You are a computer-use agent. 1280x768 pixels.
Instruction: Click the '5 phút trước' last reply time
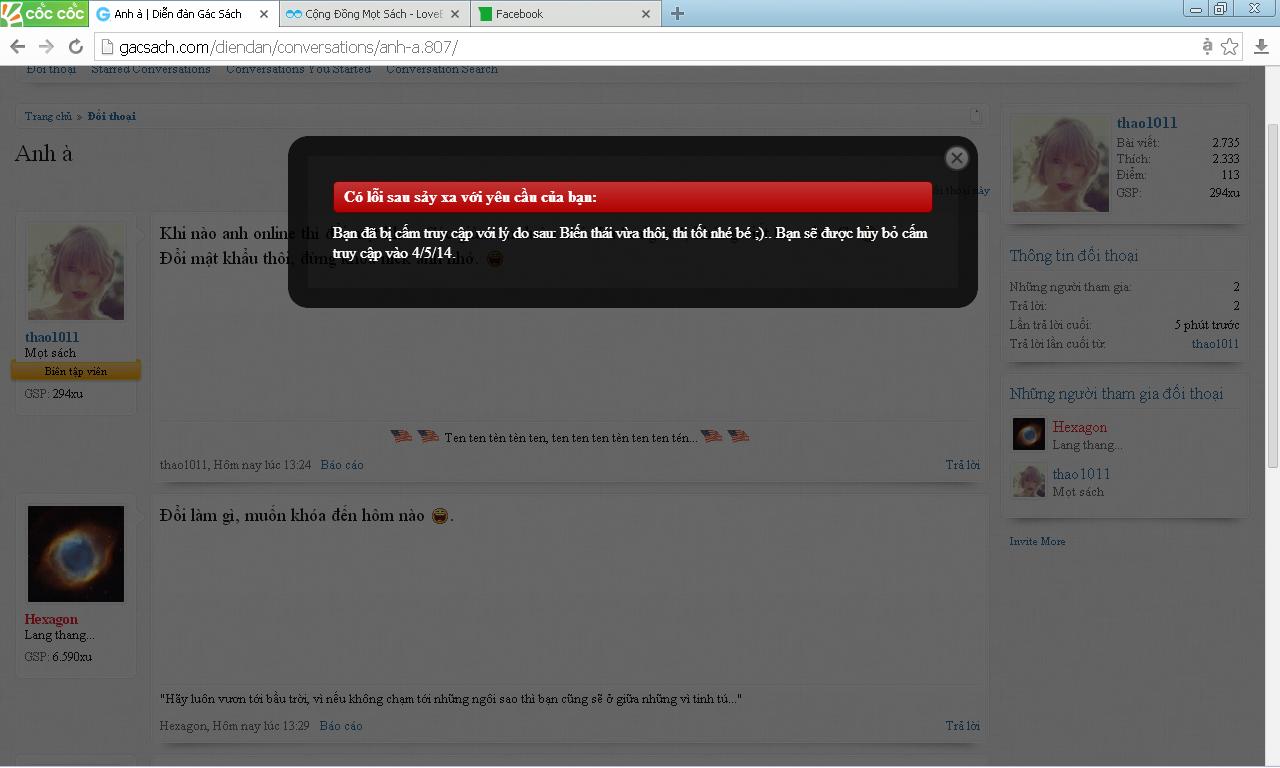point(1207,325)
